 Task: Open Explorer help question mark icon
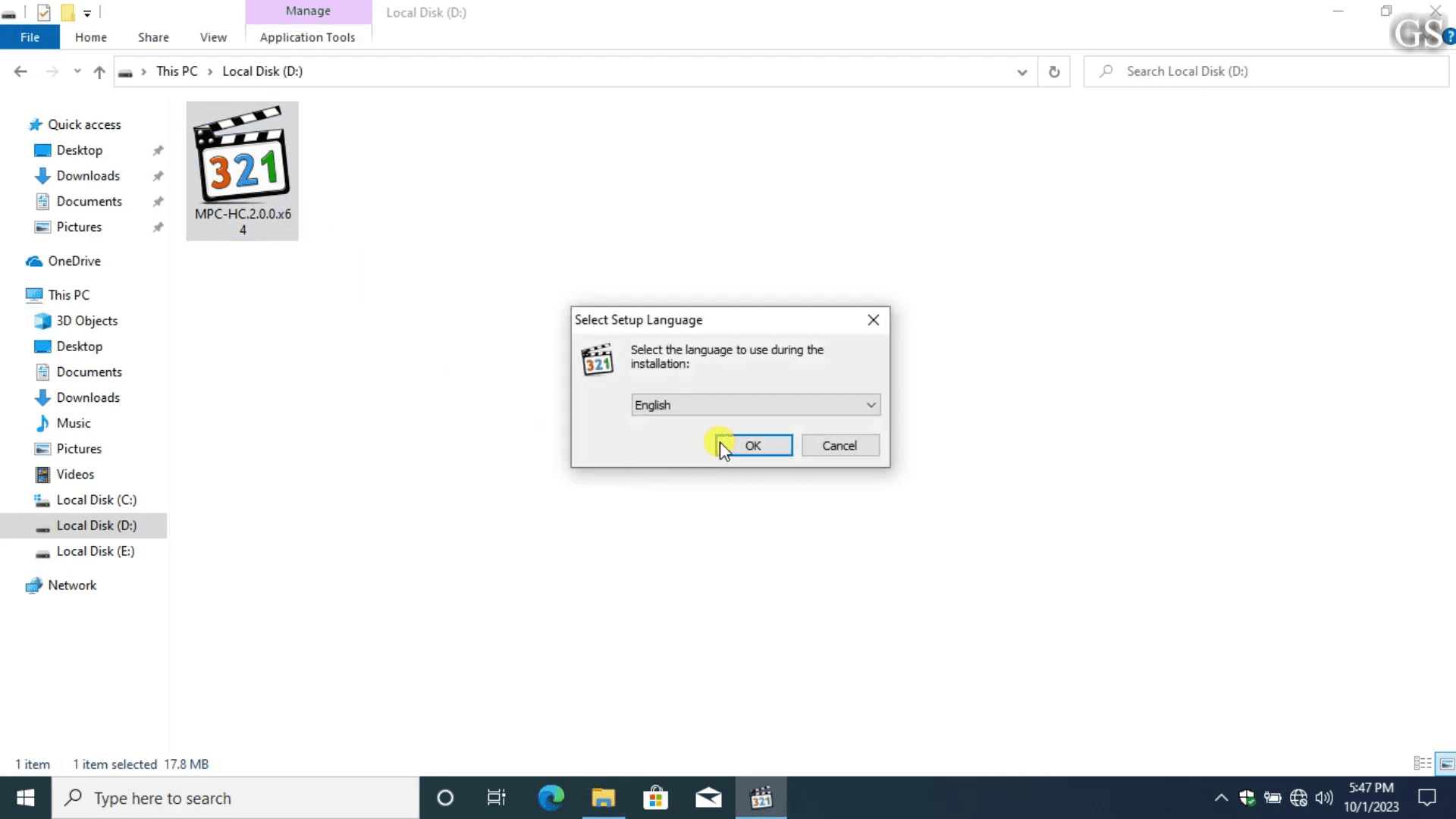(1449, 37)
